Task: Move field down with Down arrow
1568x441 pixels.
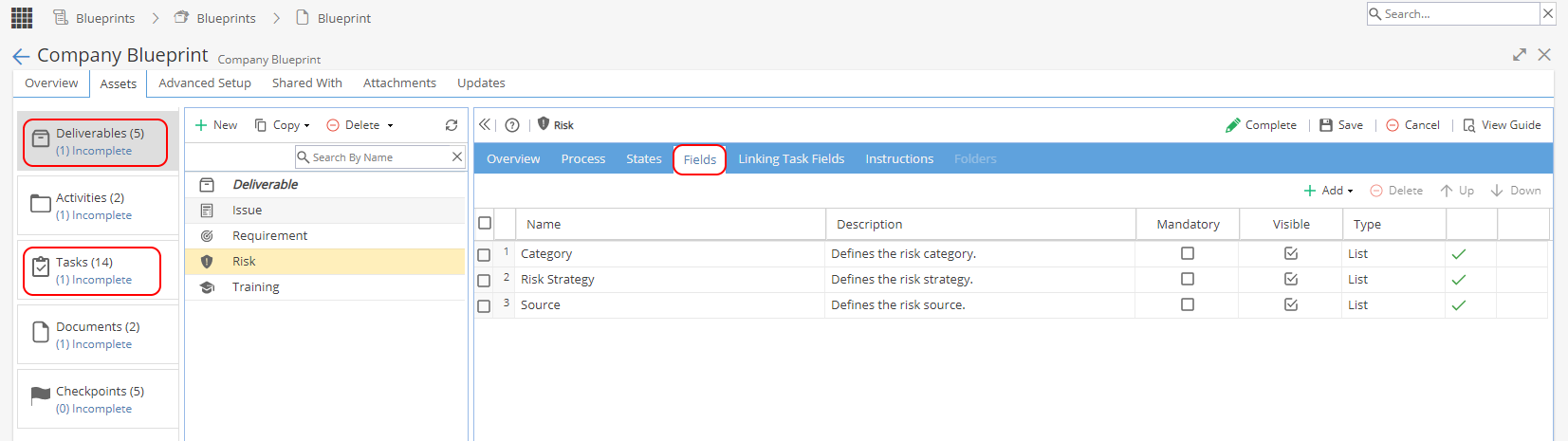Action: (x=1516, y=191)
